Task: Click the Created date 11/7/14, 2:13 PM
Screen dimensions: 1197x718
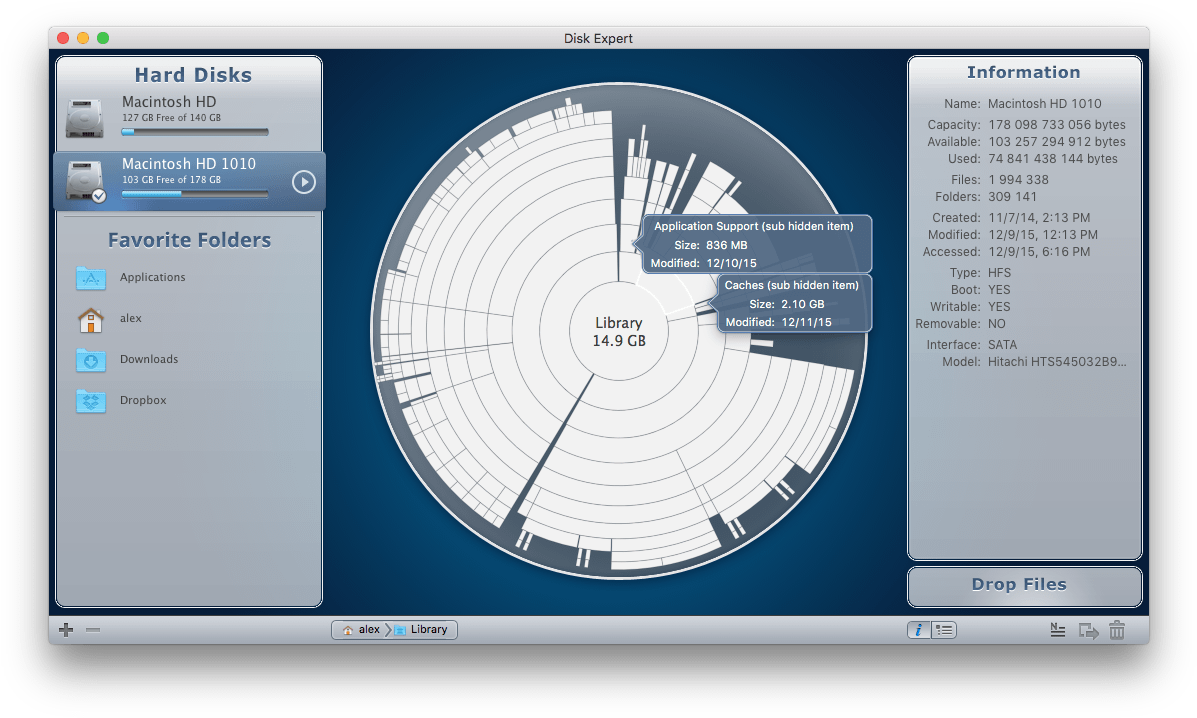Action: [x=1039, y=218]
